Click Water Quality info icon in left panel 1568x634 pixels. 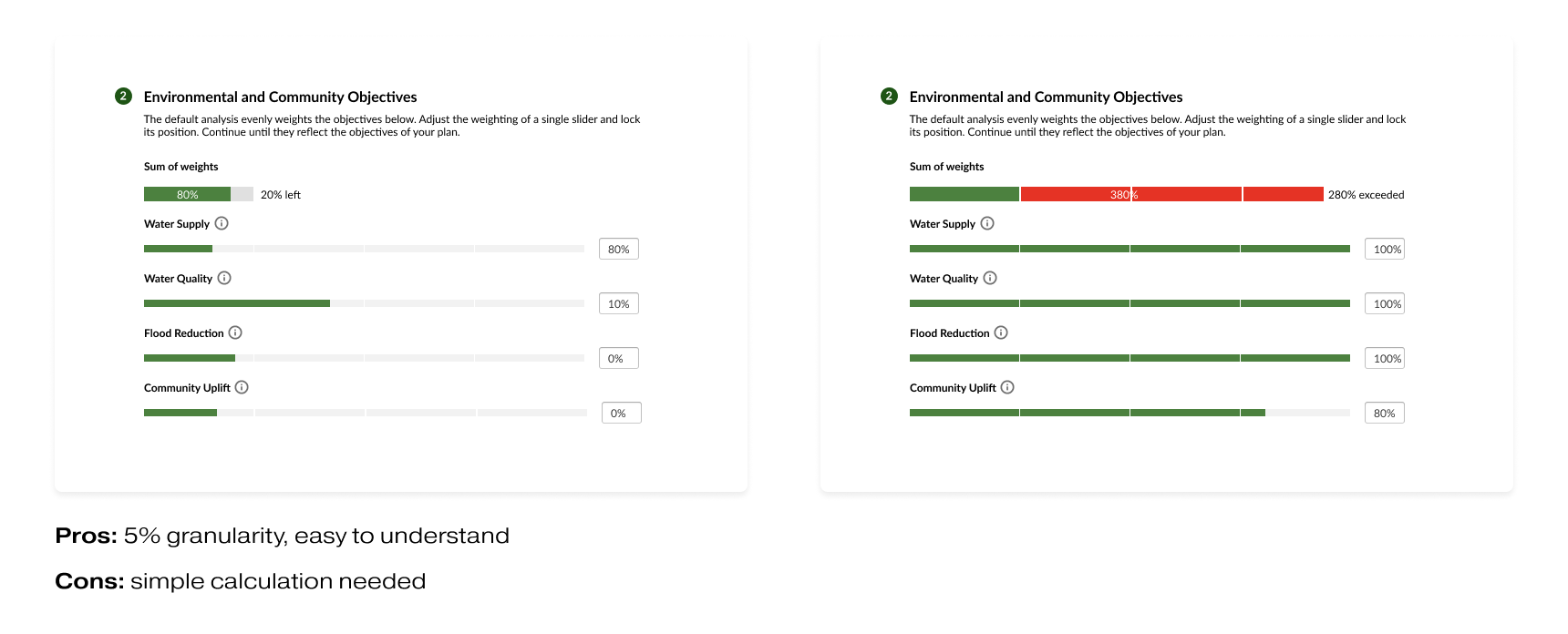[x=224, y=278]
